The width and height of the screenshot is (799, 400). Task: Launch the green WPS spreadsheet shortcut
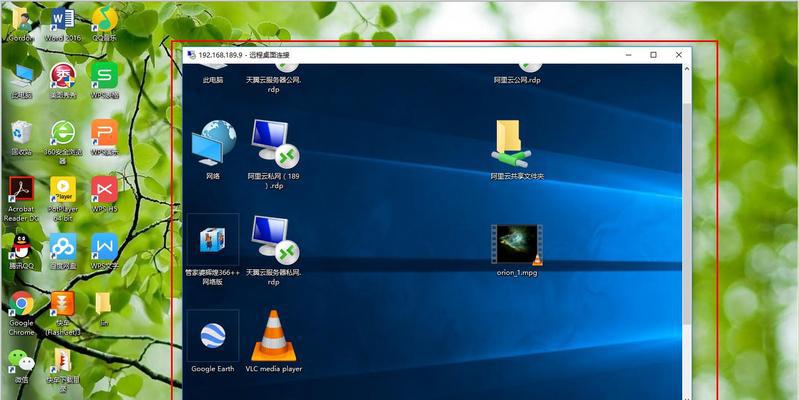click(104, 75)
